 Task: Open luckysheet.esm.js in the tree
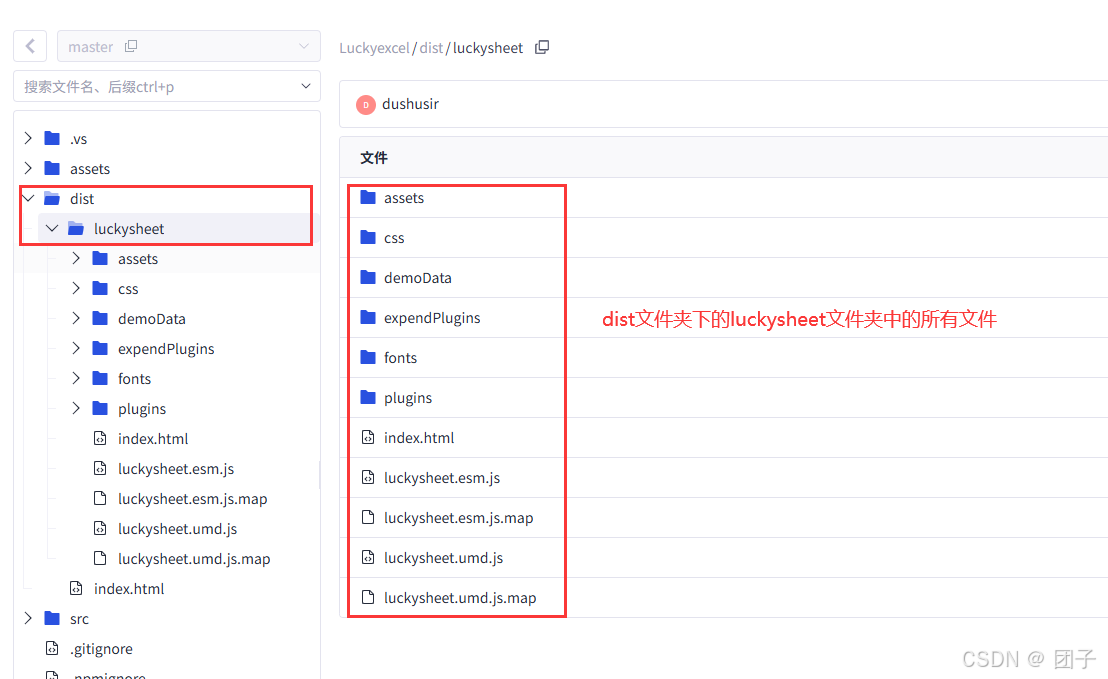(176, 468)
